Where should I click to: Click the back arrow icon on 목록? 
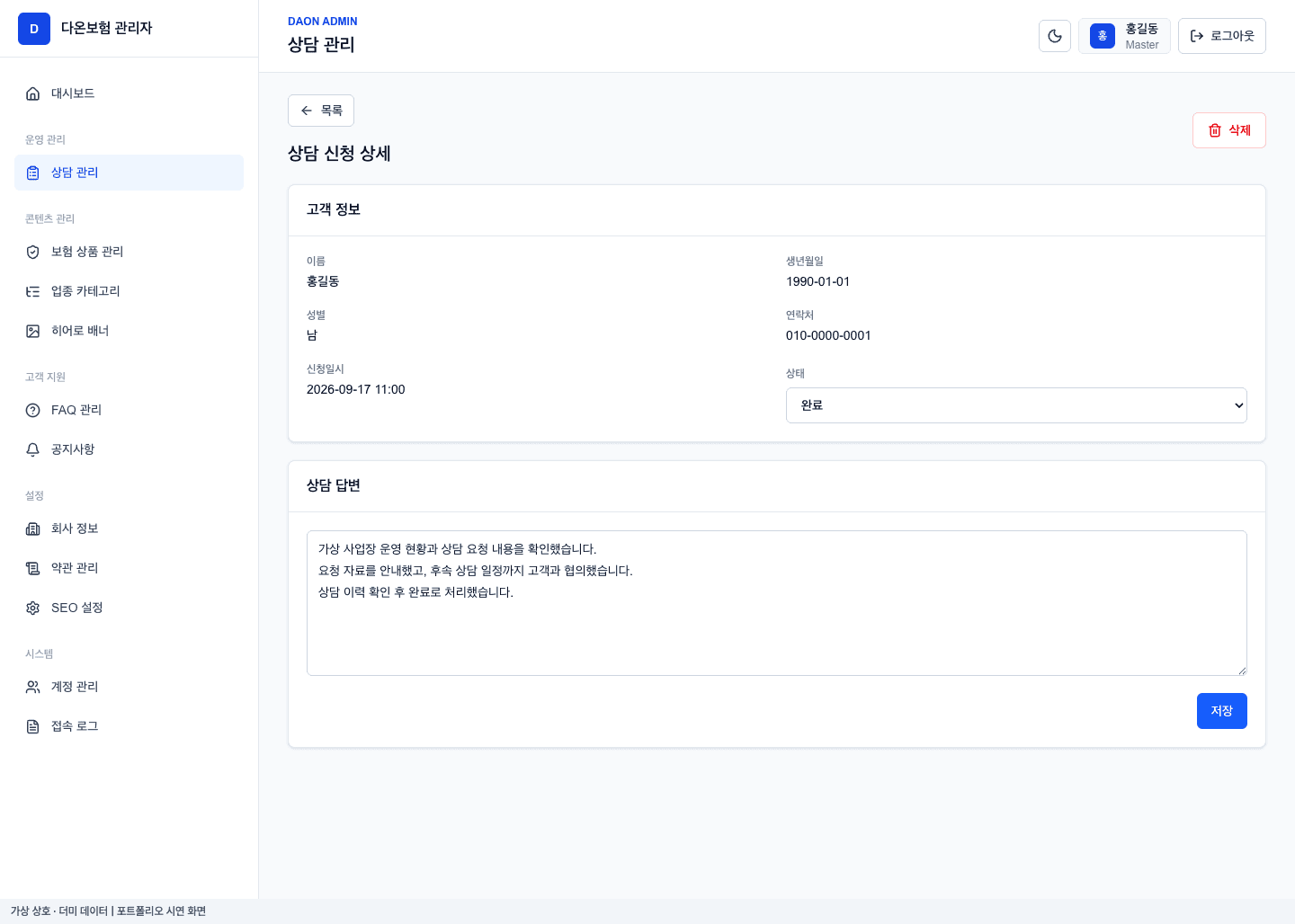point(307,111)
